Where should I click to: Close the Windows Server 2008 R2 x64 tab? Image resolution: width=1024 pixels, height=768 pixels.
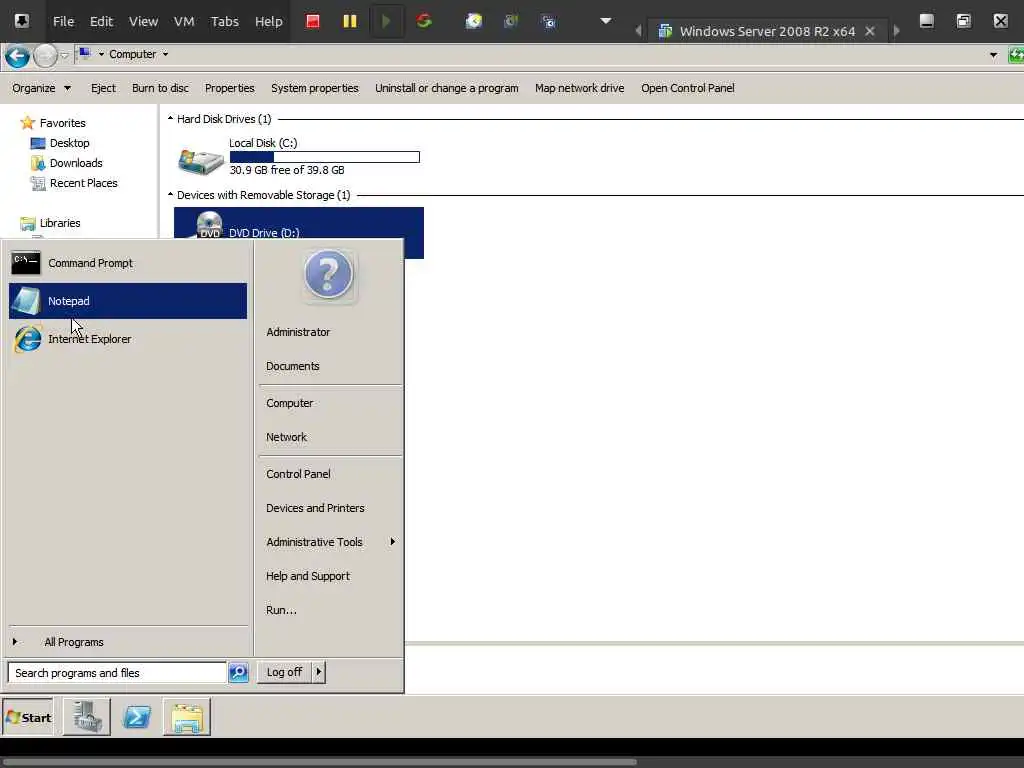point(869,31)
